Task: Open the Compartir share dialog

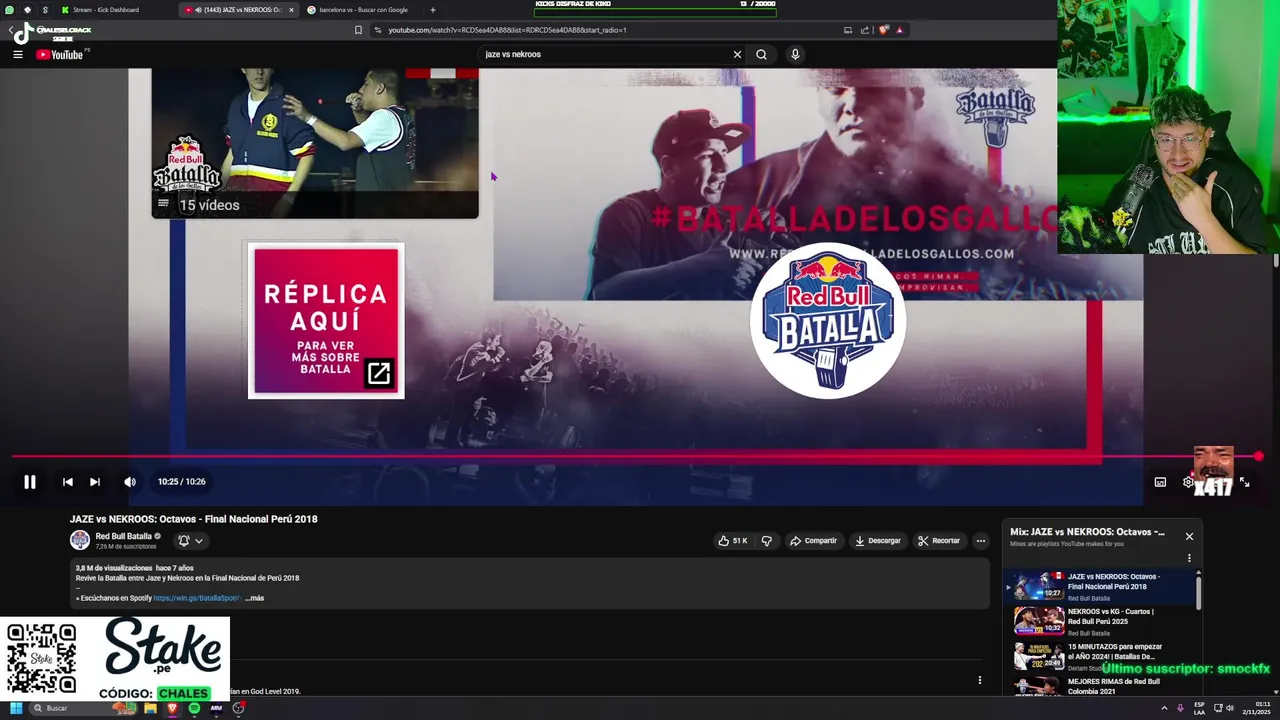Action: tap(813, 541)
